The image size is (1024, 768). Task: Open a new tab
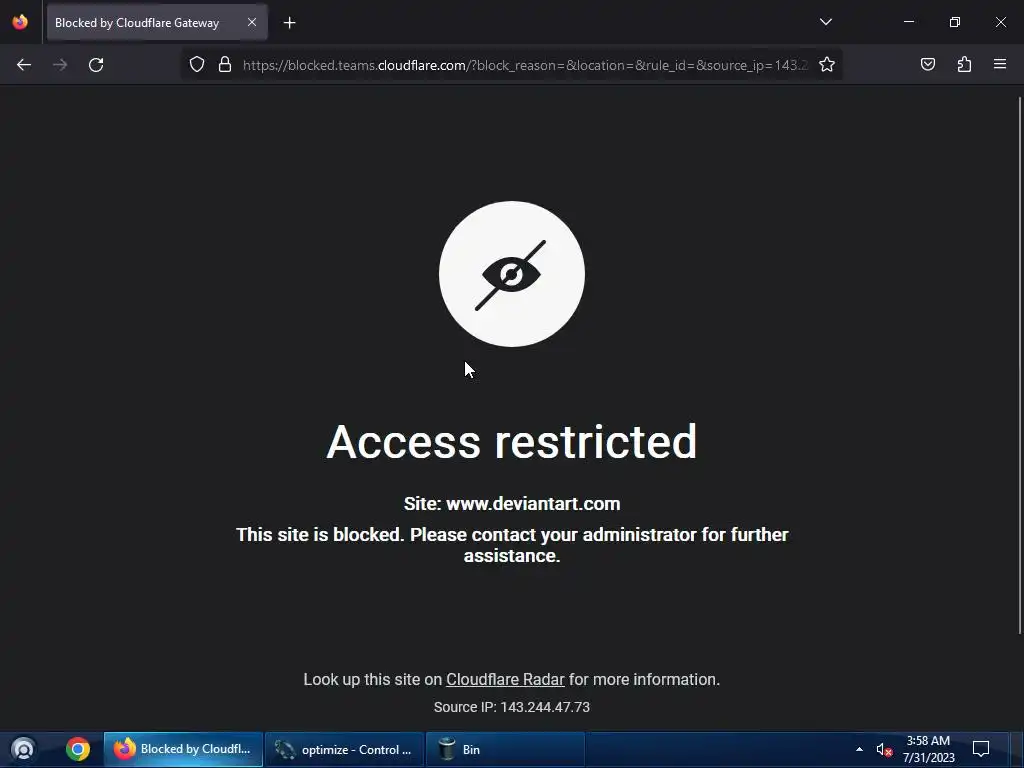coord(289,23)
